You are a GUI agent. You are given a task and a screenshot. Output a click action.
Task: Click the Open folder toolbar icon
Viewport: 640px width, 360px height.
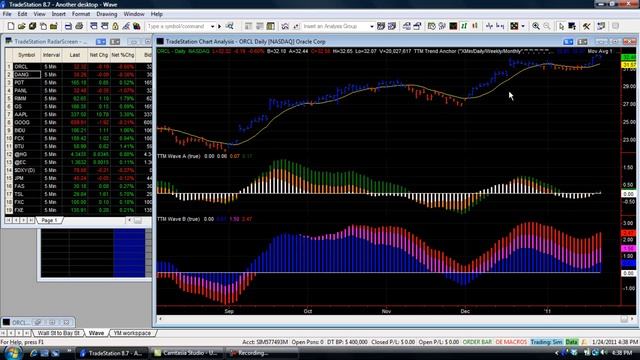pos(22,26)
